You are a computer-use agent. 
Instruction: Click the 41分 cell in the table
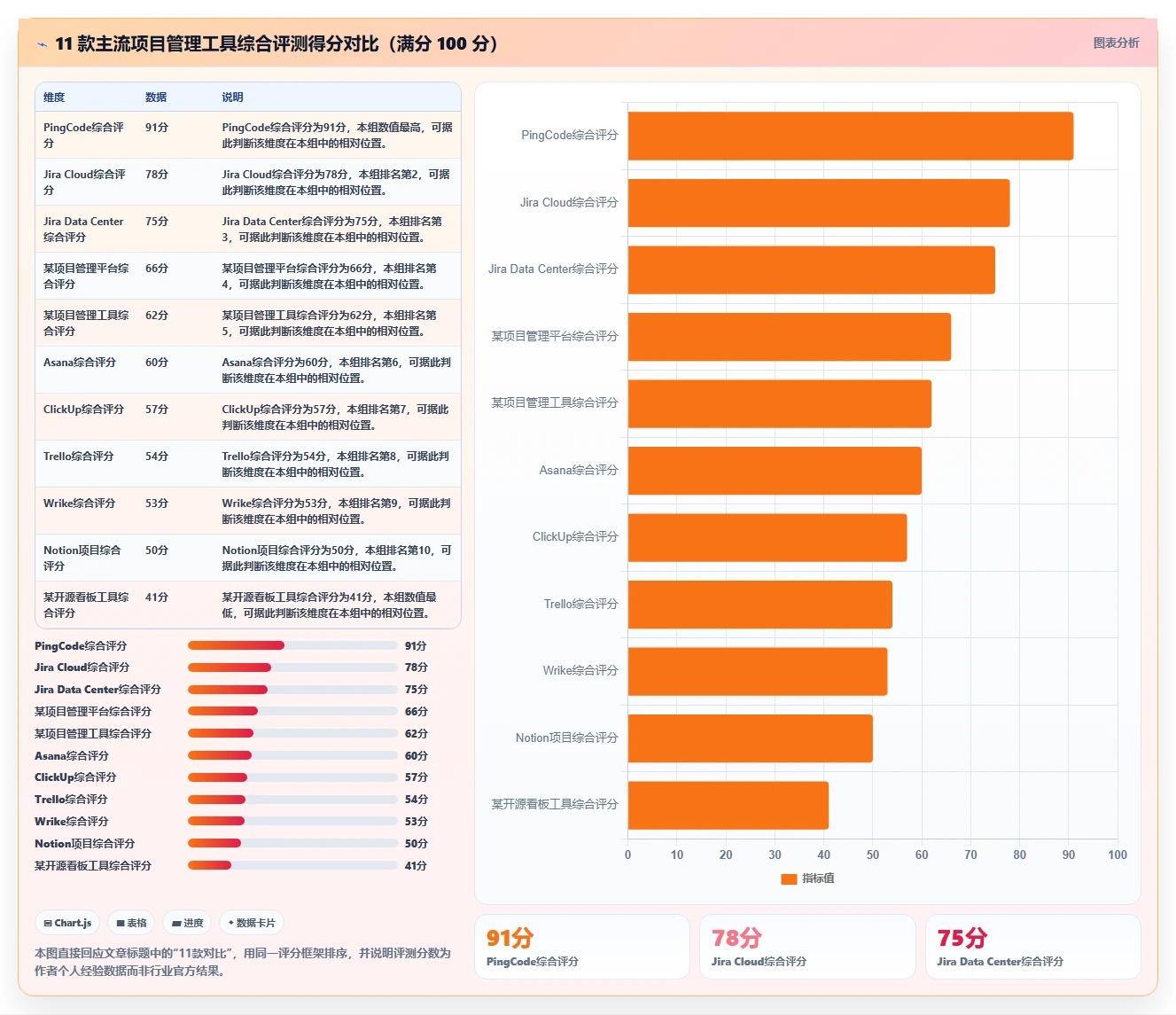tap(157, 597)
